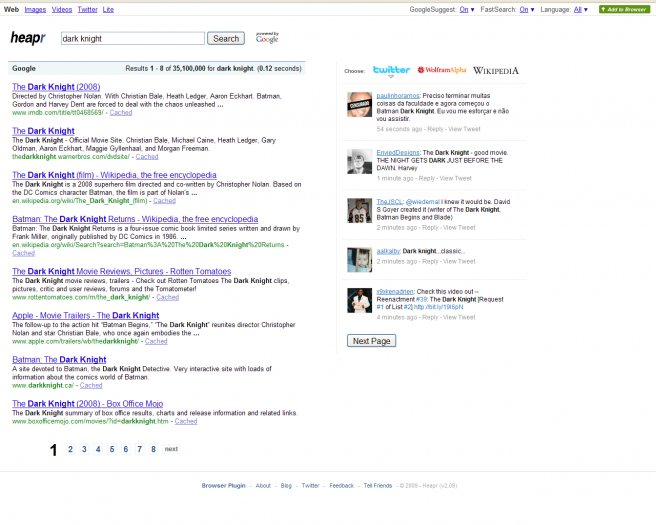This screenshot has width=656, height=525.
Task: Click Reply on the 54 seconds ago tweet
Action: (x=435, y=129)
